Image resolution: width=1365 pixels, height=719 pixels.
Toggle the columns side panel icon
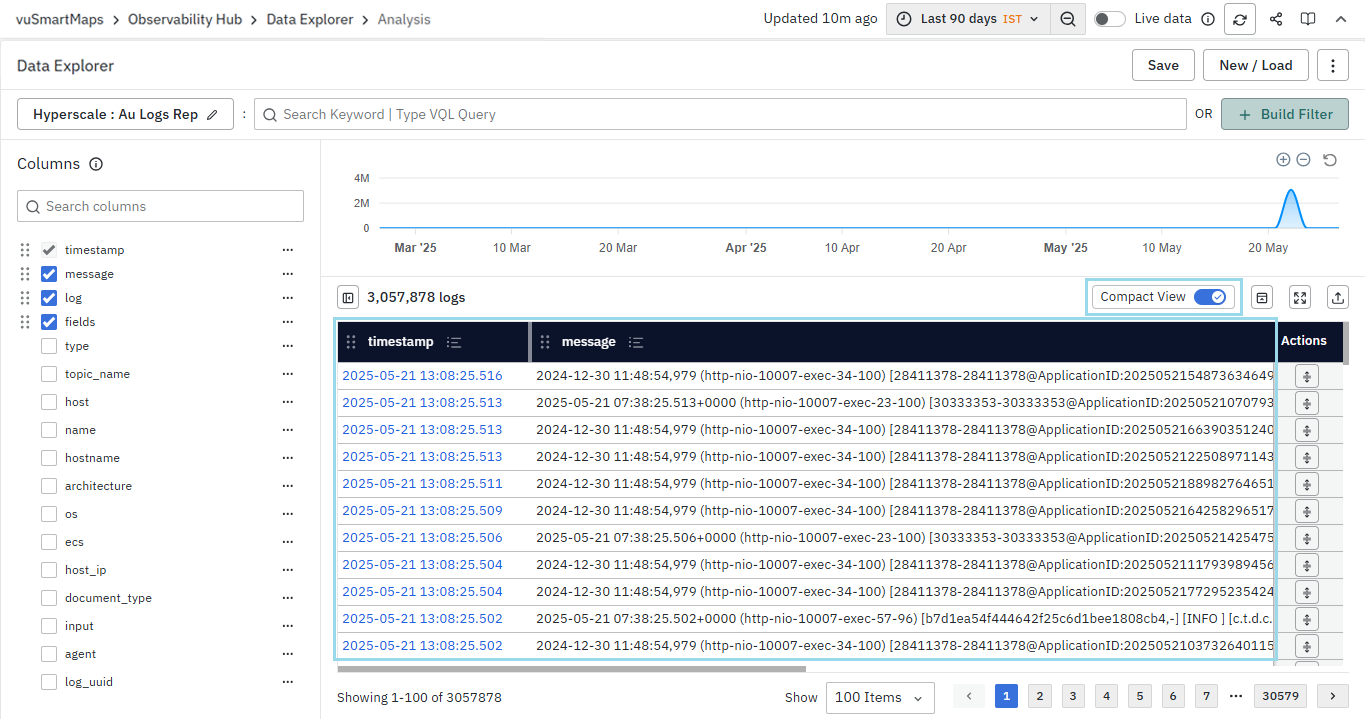(348, 297)
